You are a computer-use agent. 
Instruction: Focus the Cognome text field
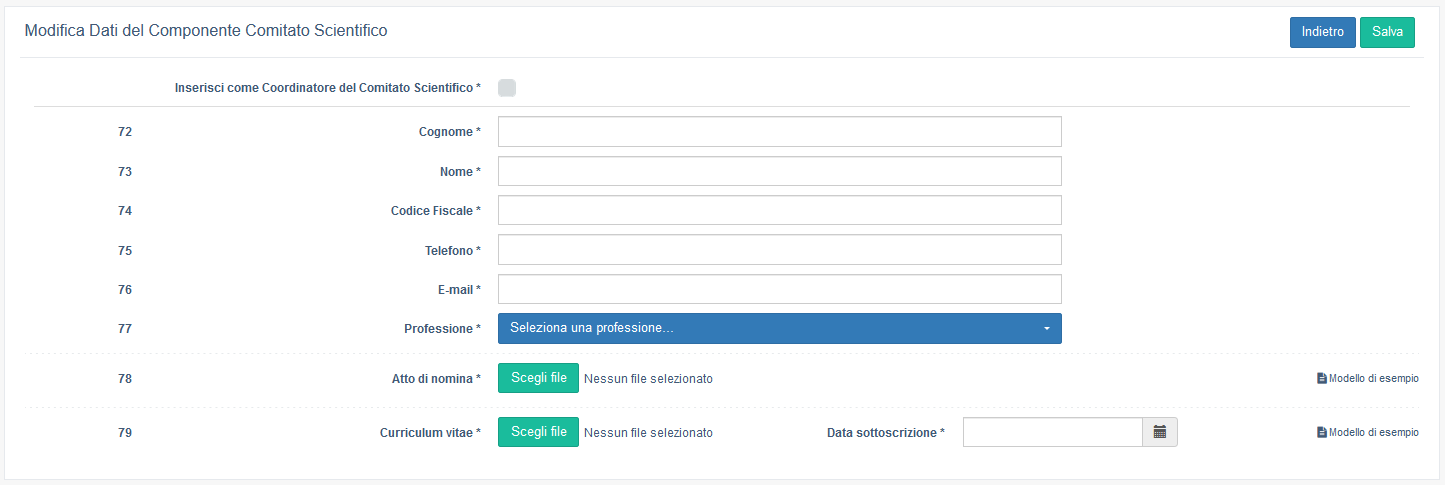click(779, 132)
